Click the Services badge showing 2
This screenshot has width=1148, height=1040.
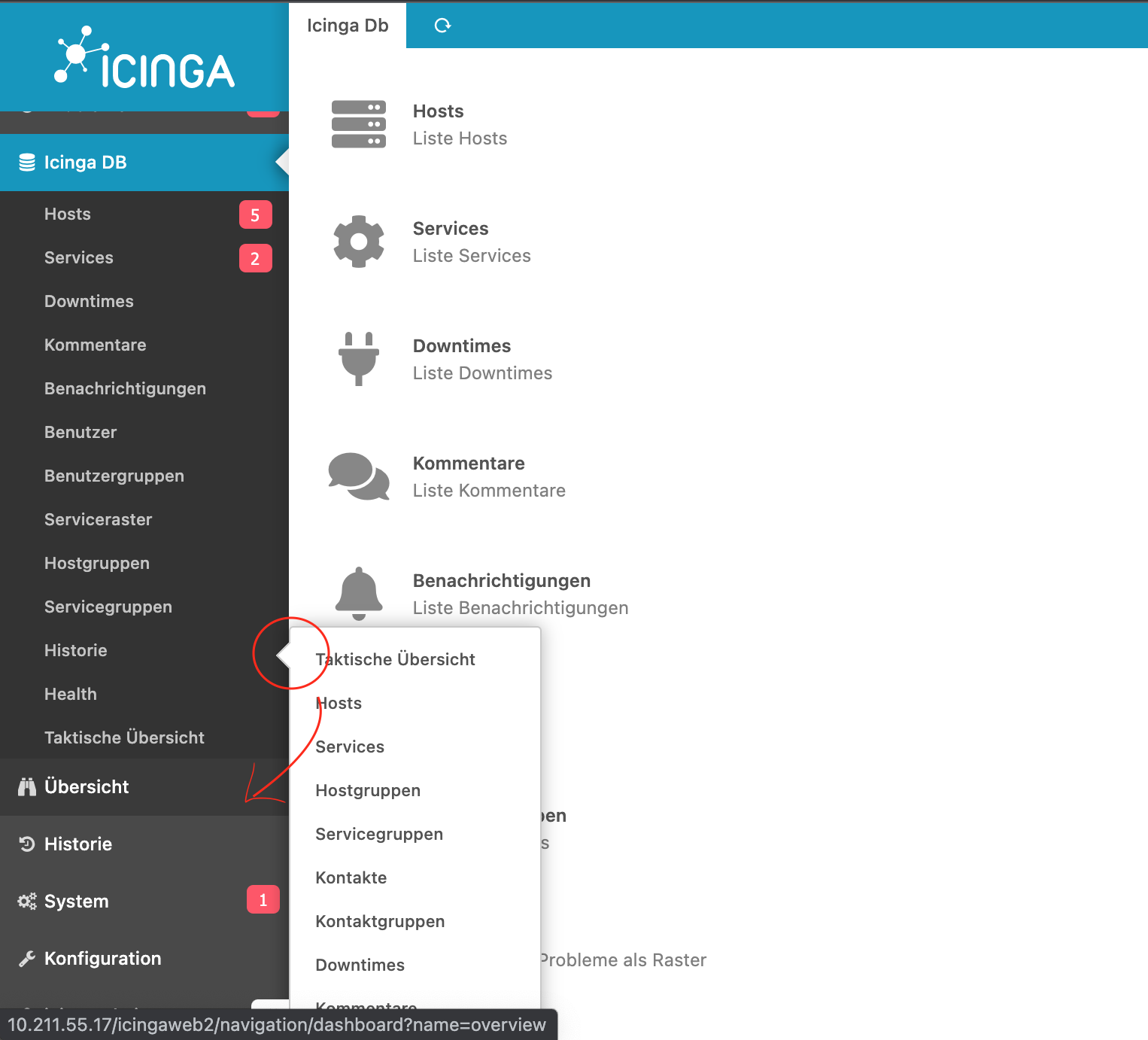255,257
